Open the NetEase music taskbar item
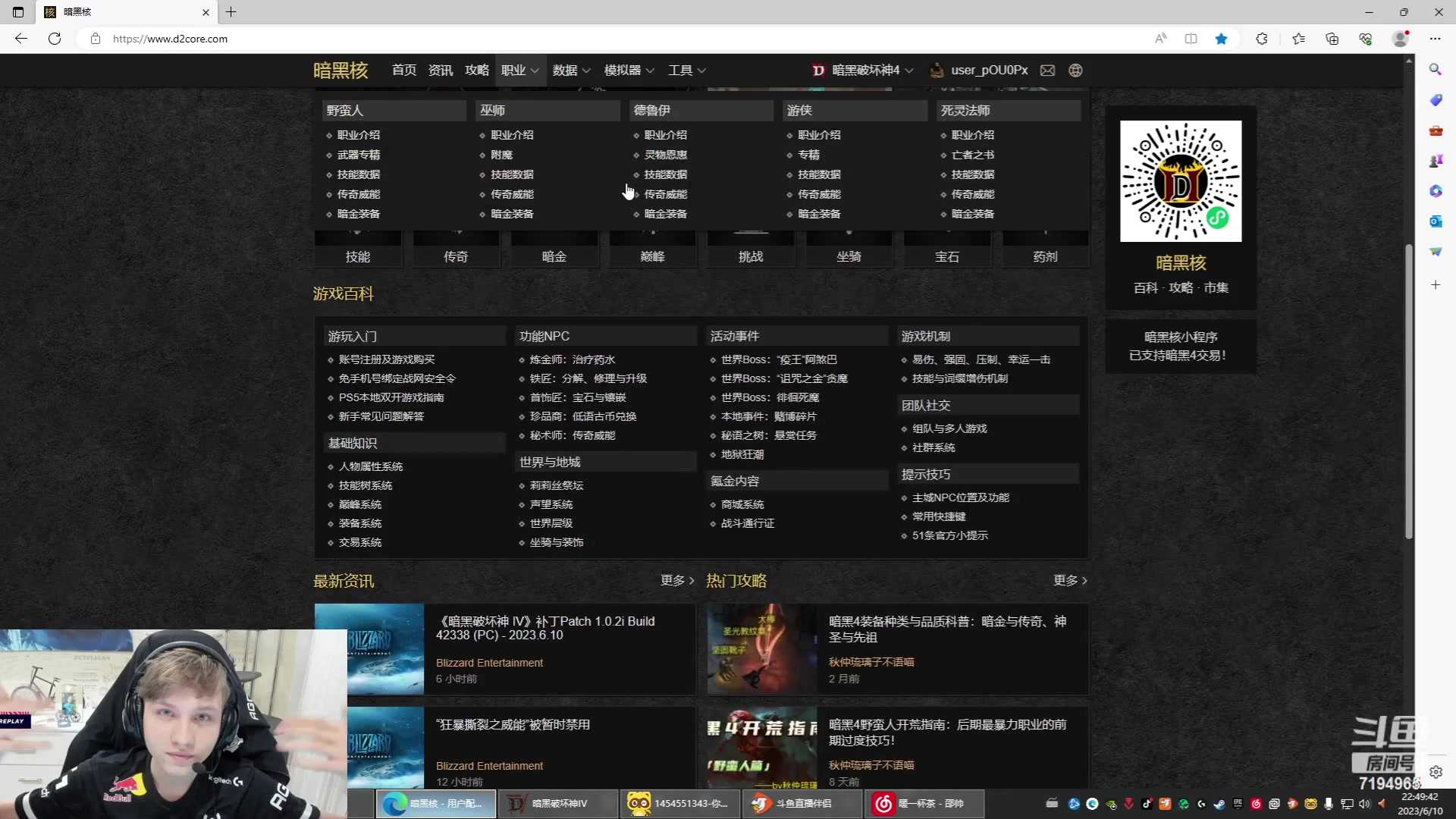The width and height of the screenshot is (1456, 819). coord(924,803)
